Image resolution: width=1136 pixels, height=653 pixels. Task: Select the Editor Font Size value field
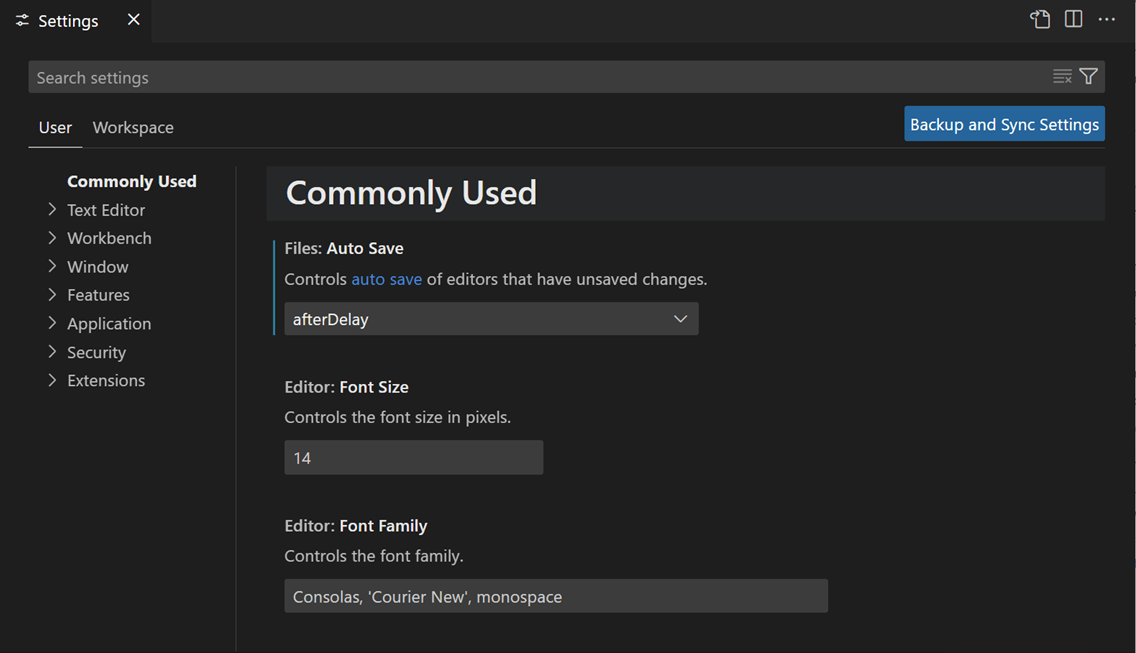[413, 457]
